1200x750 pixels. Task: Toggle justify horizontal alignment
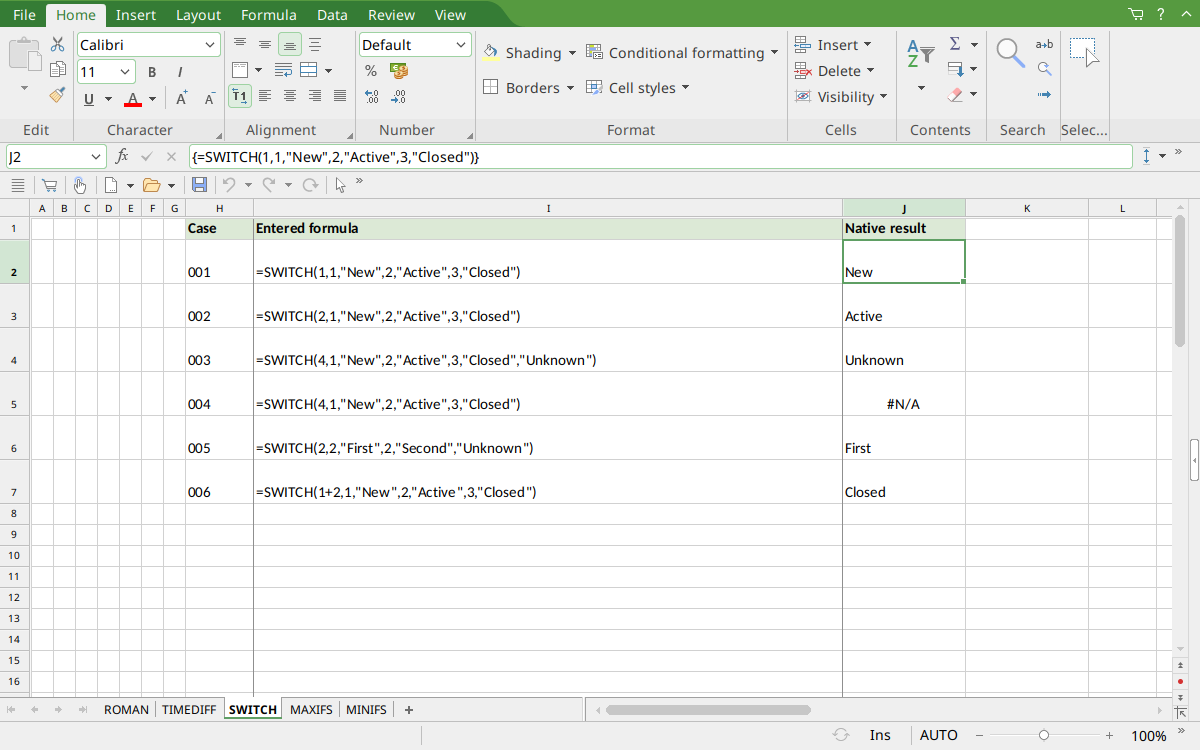(340, 97)
